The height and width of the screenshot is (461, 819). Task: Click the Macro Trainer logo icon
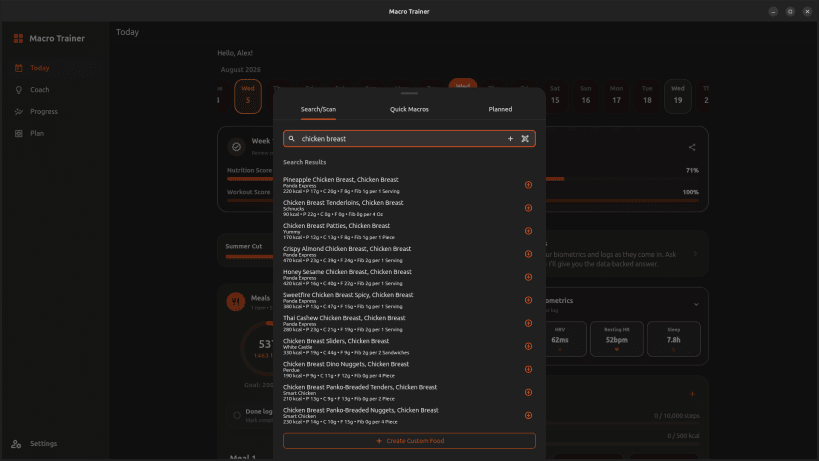point(18,38)
